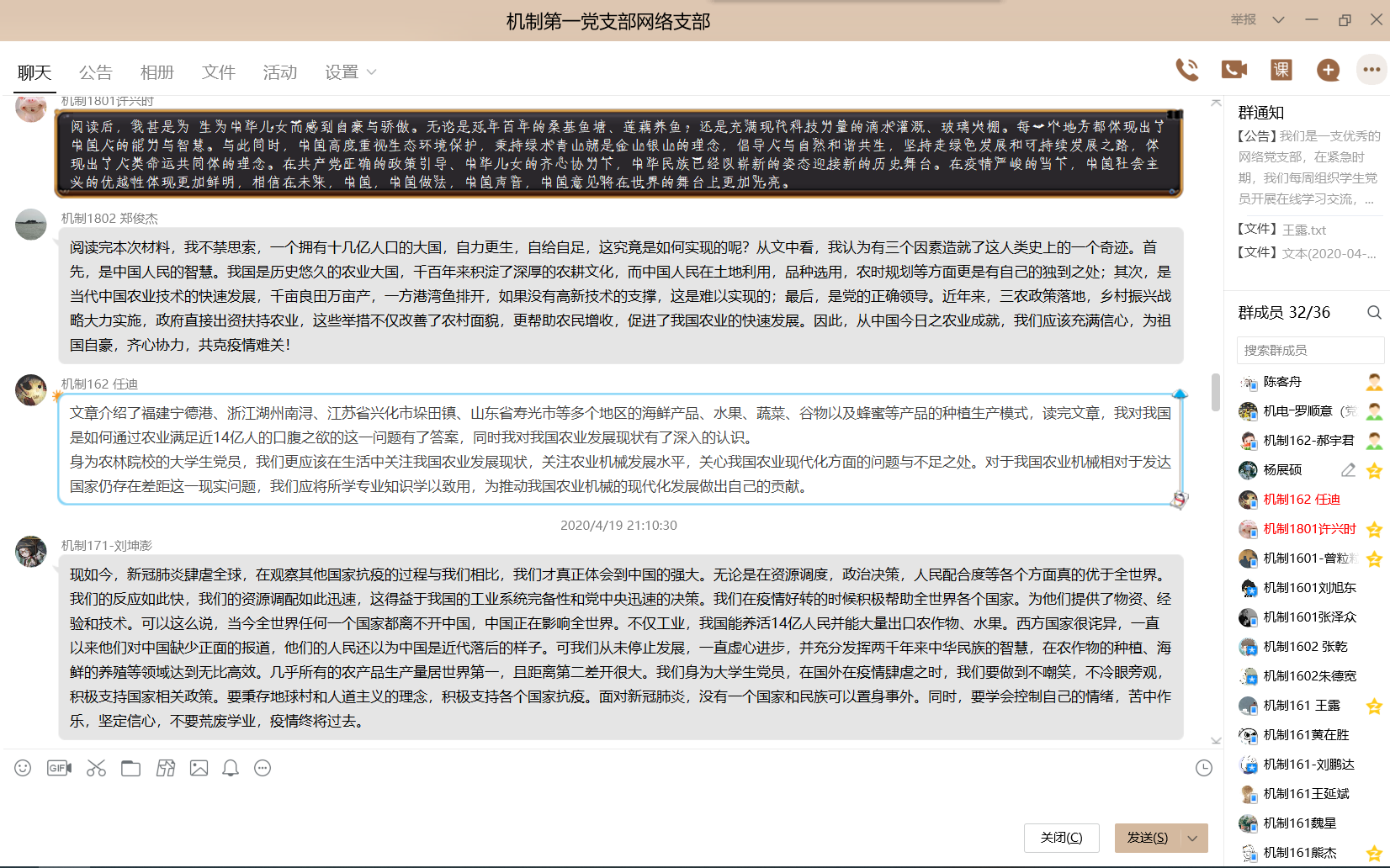Open the emoji picker

[x=22, y=768]
